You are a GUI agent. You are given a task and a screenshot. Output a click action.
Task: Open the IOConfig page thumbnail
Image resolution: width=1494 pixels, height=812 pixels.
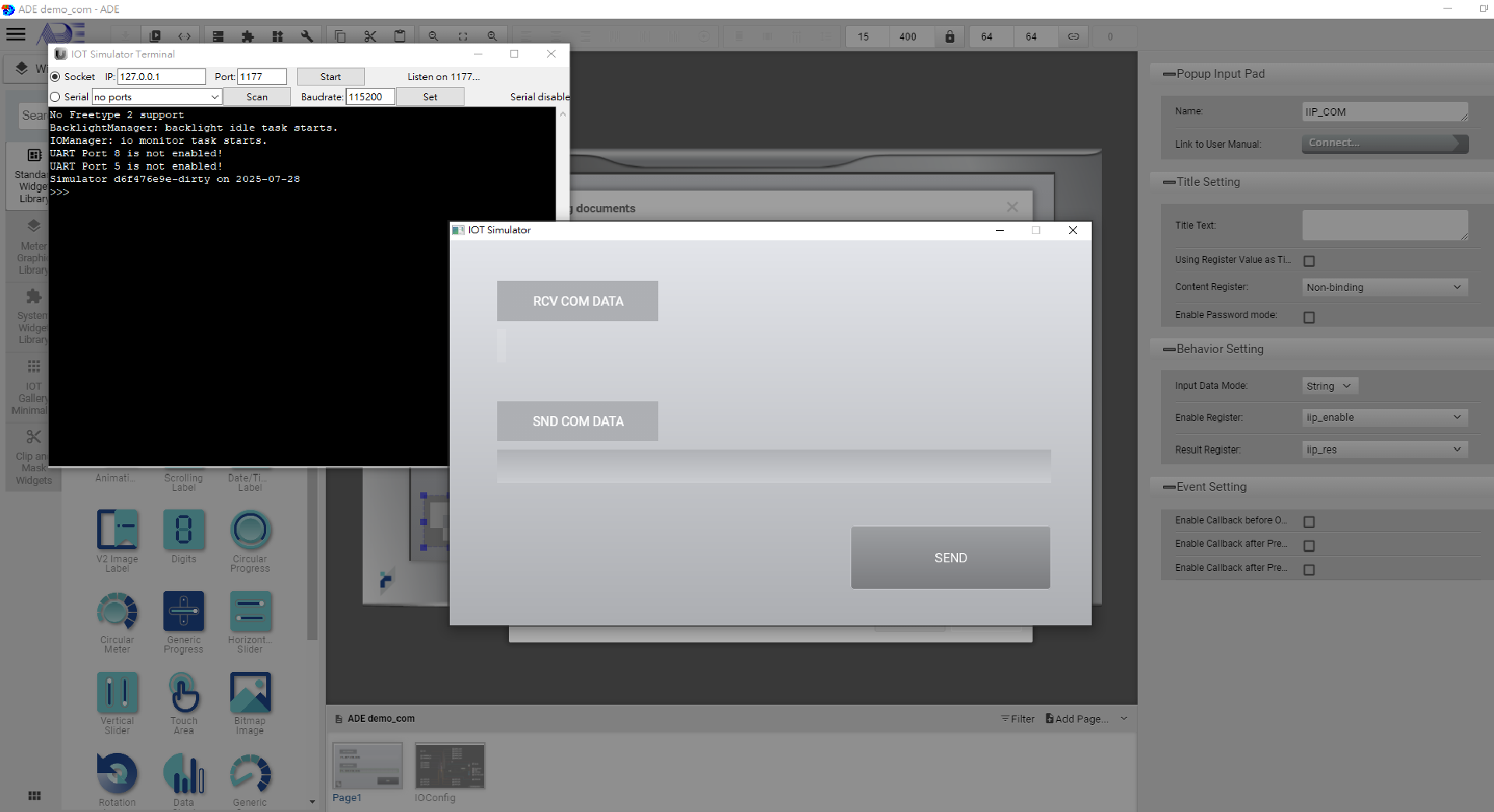pyautogui.click(x=450, y=766)
